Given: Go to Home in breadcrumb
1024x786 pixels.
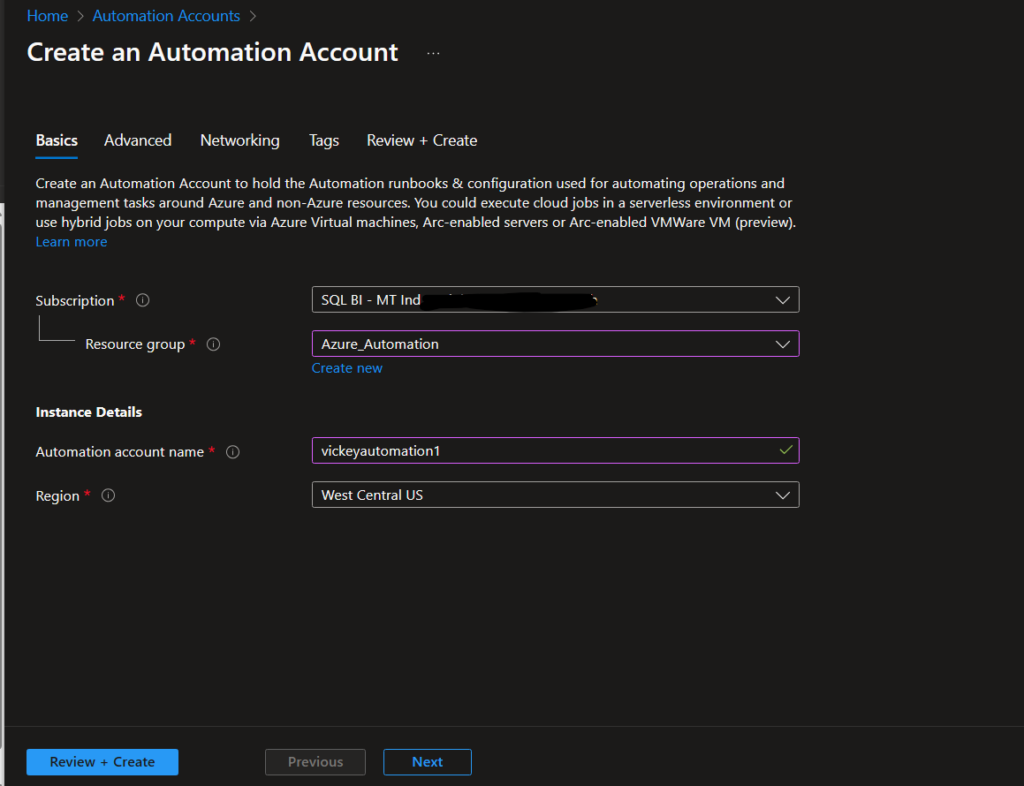Looking at the screenshot, I should click(x=47, y=16).
